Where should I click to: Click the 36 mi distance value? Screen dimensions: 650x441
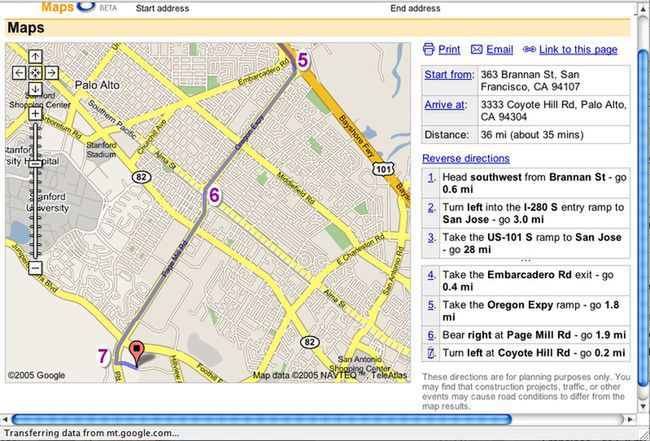[532, 135]
